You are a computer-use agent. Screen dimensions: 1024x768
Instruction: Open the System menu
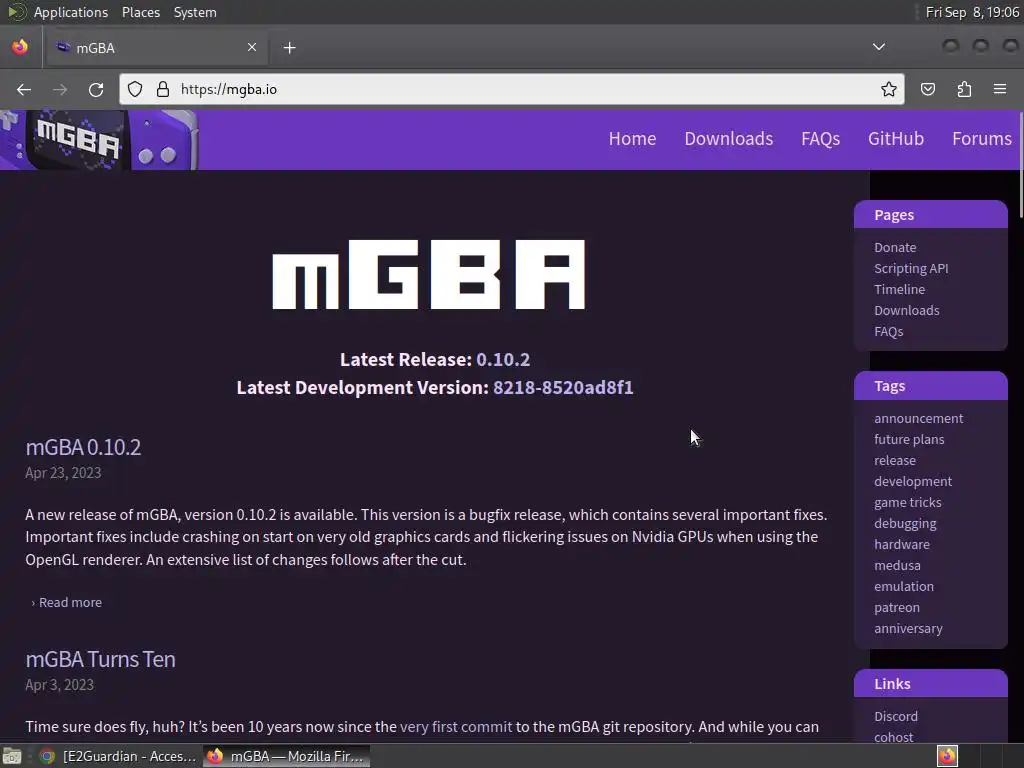(195, 12)
